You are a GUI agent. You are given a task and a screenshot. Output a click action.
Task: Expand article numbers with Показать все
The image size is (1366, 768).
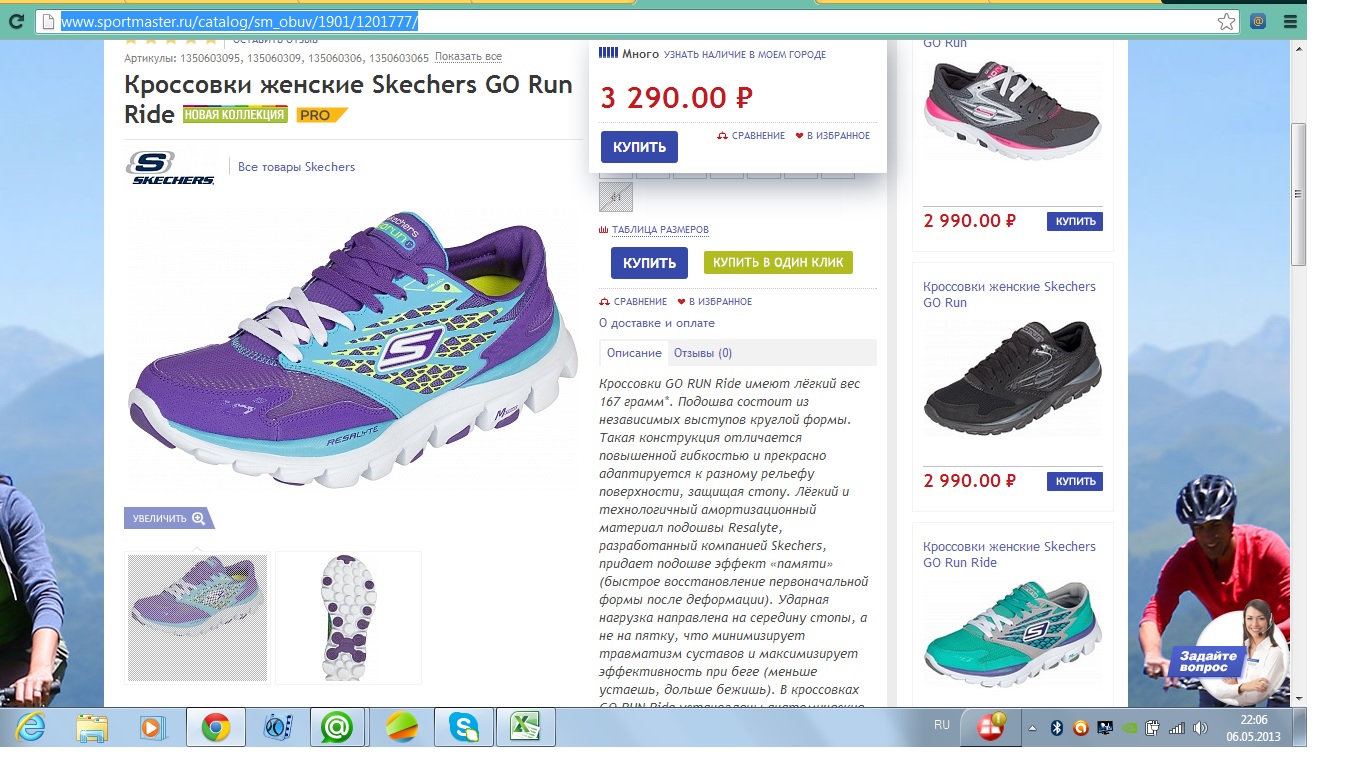pyautogui.click(x=468, y=57)
